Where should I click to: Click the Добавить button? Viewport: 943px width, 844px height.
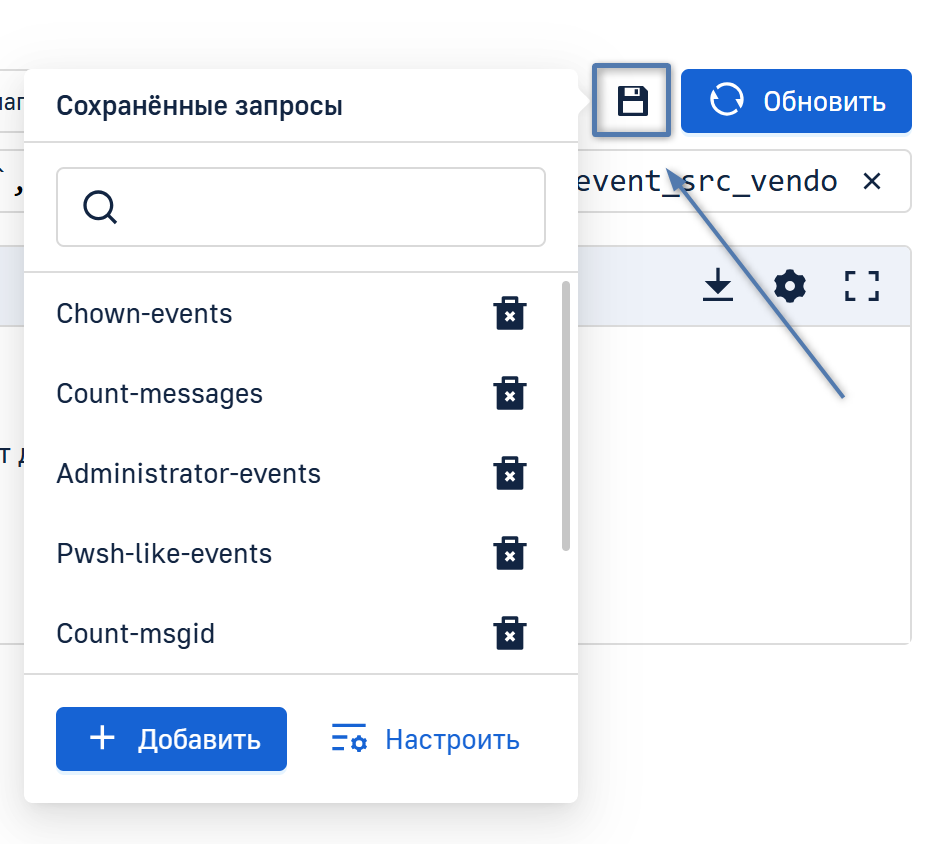coord(171,739)
